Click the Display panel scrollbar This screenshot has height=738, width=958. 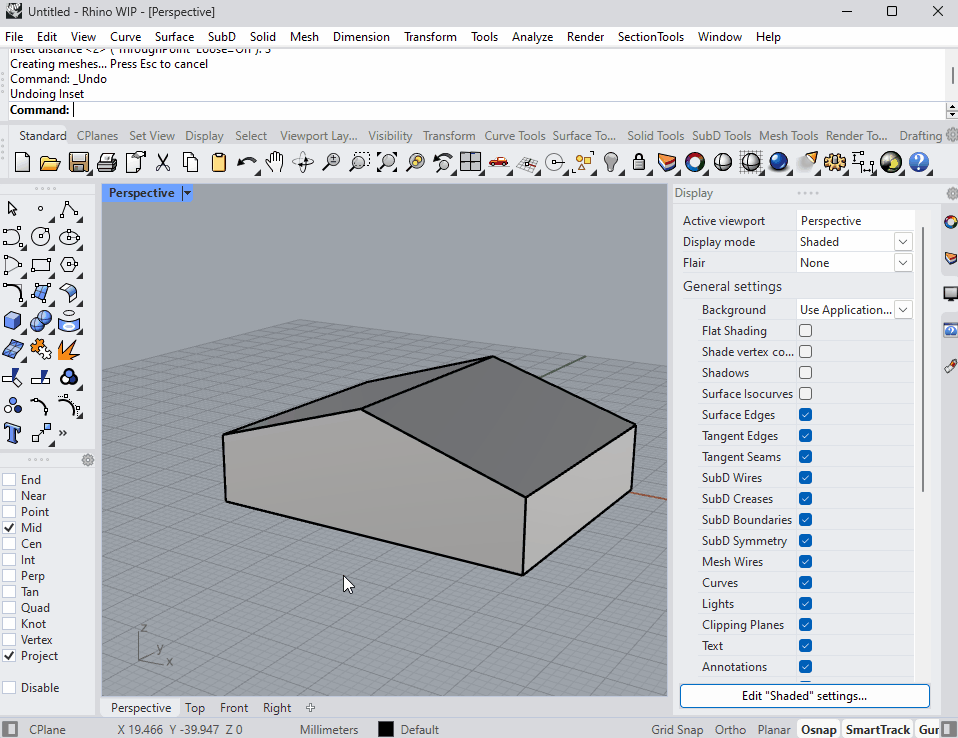(923, 359)
